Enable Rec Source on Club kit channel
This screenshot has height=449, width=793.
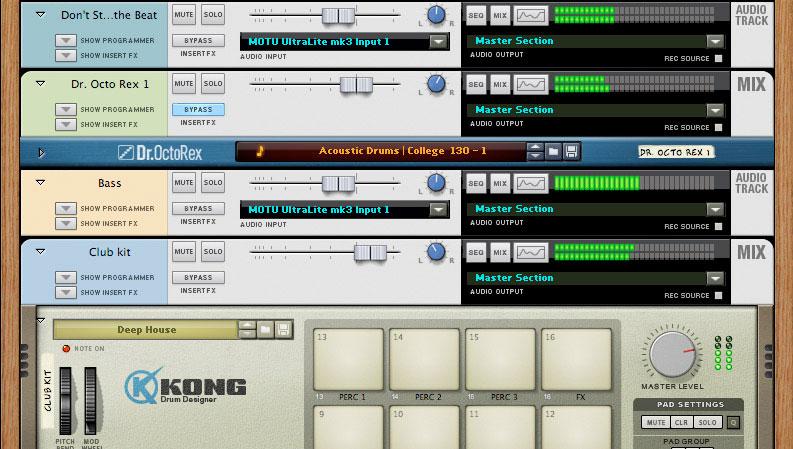[719, 295]
